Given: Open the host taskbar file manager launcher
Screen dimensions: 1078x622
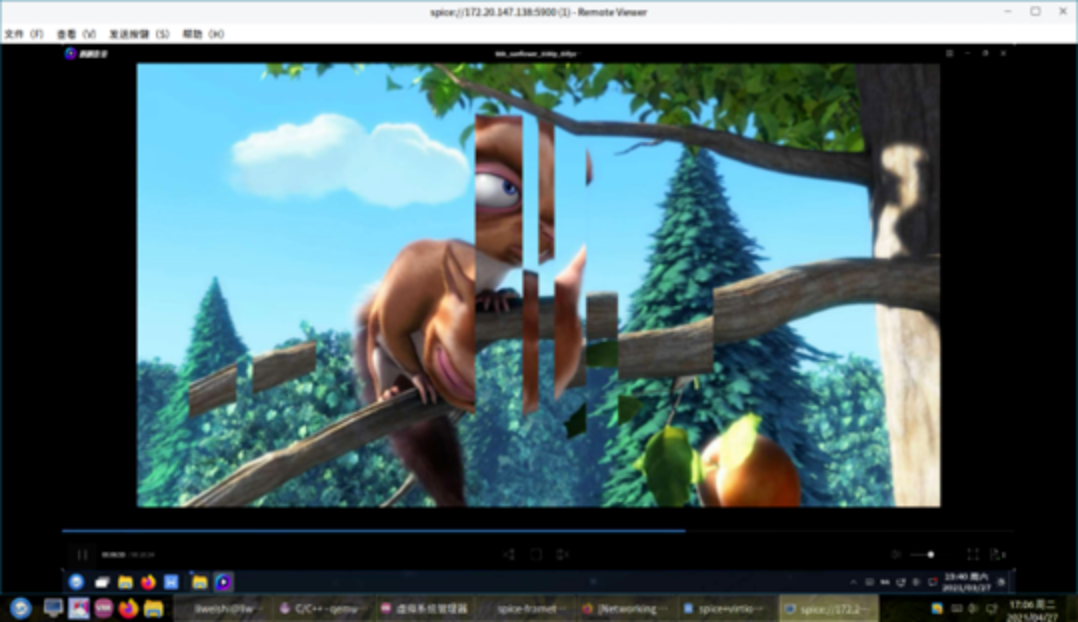Looking at the screenshot, I should (x=153, y=608).
